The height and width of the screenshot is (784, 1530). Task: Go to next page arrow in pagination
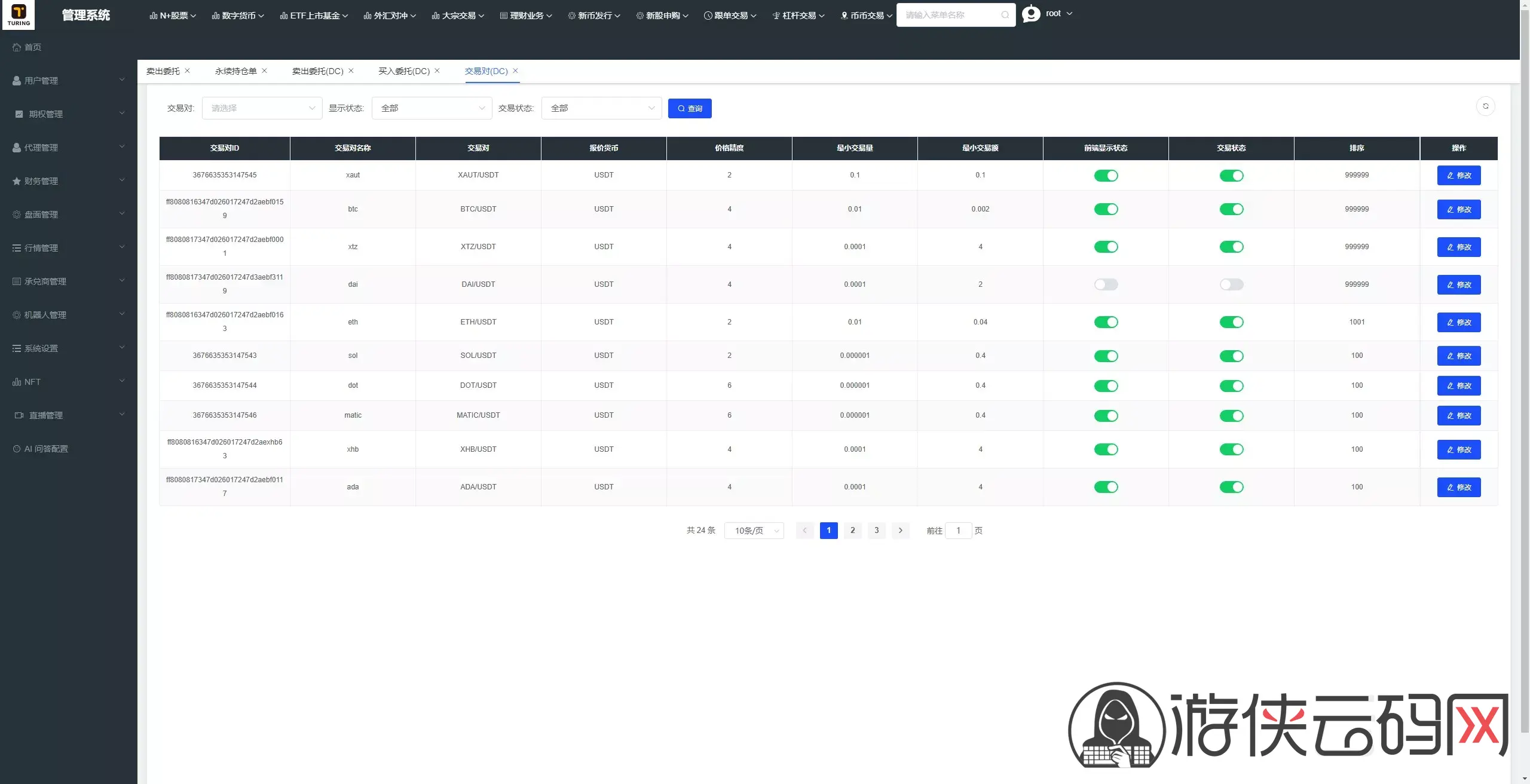[x=900, y=531]
